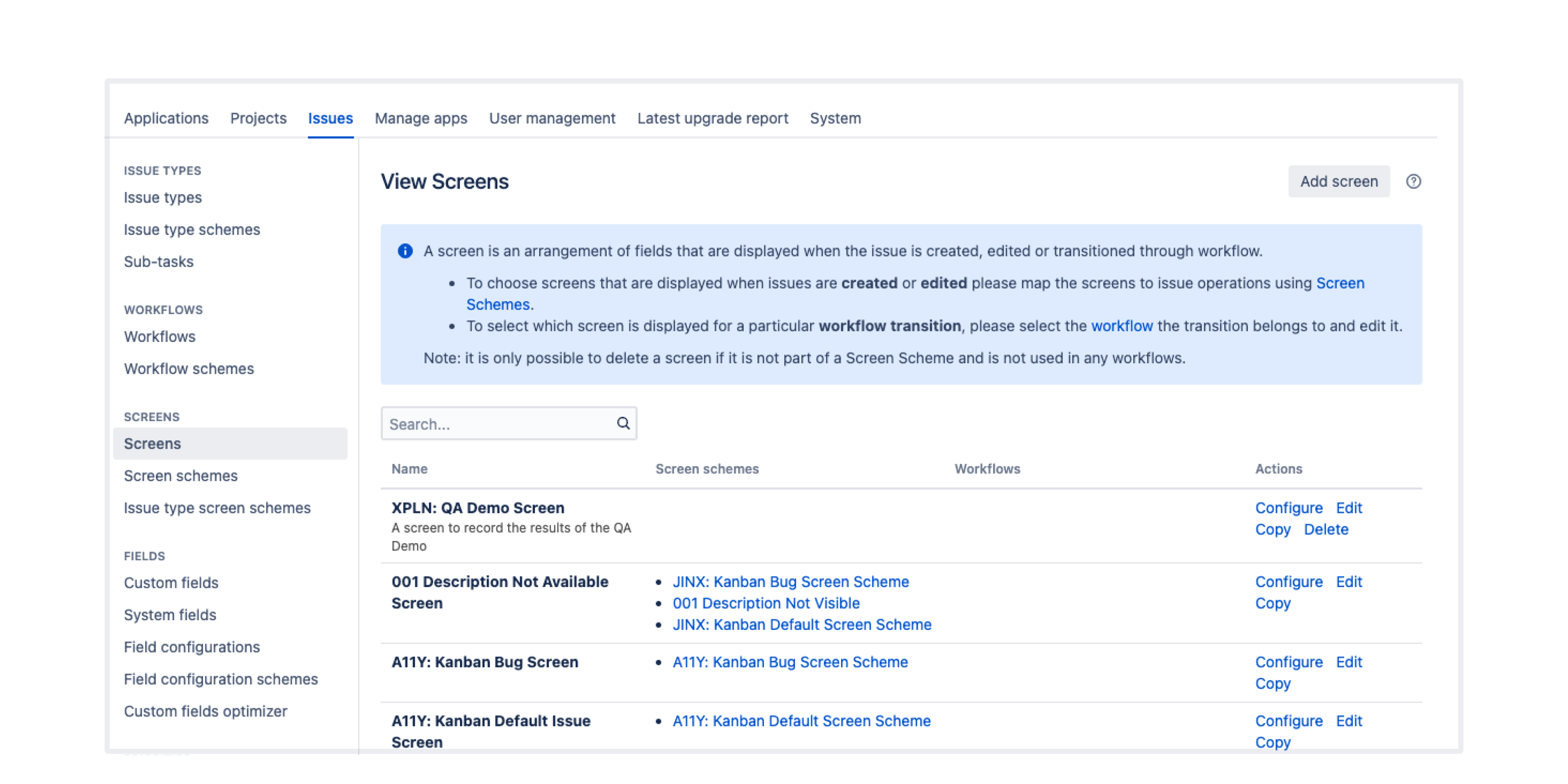
Task: Go to the User management tab
Action: (552, 118)
